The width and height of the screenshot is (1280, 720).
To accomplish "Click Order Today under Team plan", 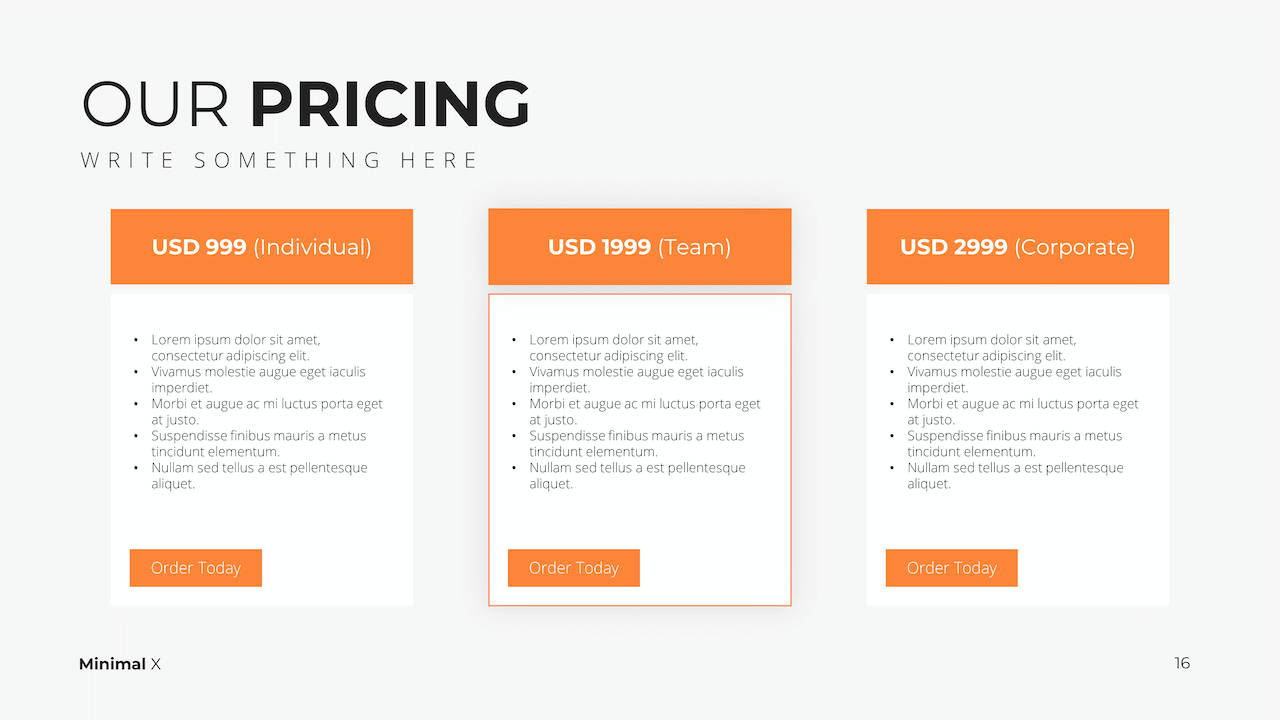I will (574, 568).
